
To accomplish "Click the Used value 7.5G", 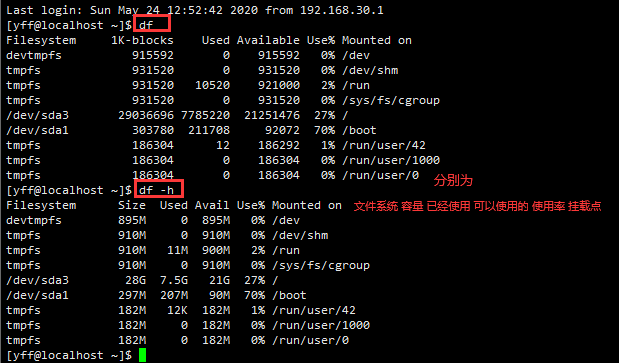I will [x=174, y=280].
